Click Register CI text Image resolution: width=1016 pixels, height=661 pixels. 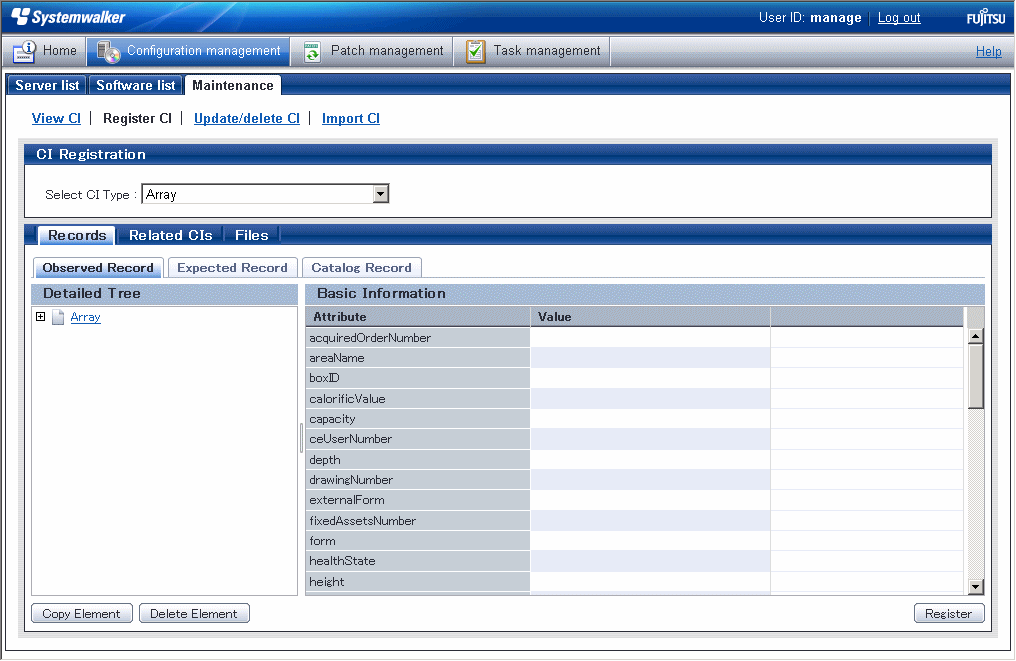coord(137,119)
